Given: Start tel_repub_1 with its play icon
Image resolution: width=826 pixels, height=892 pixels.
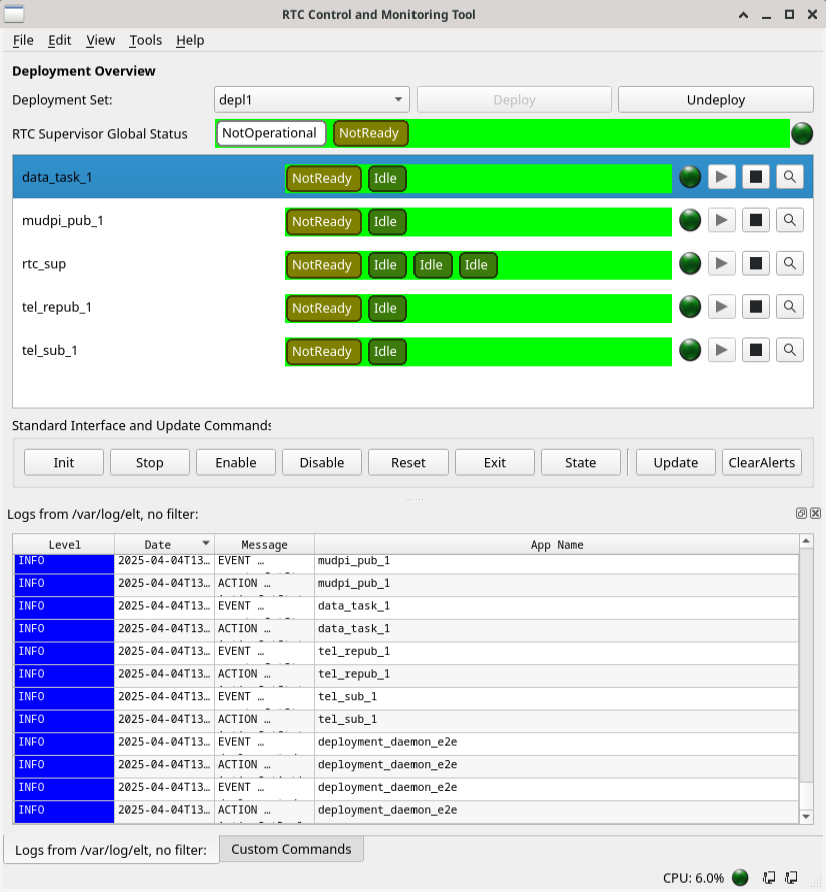Looking at the screenshot, I should pyautogui.click(x=721, y=307).
